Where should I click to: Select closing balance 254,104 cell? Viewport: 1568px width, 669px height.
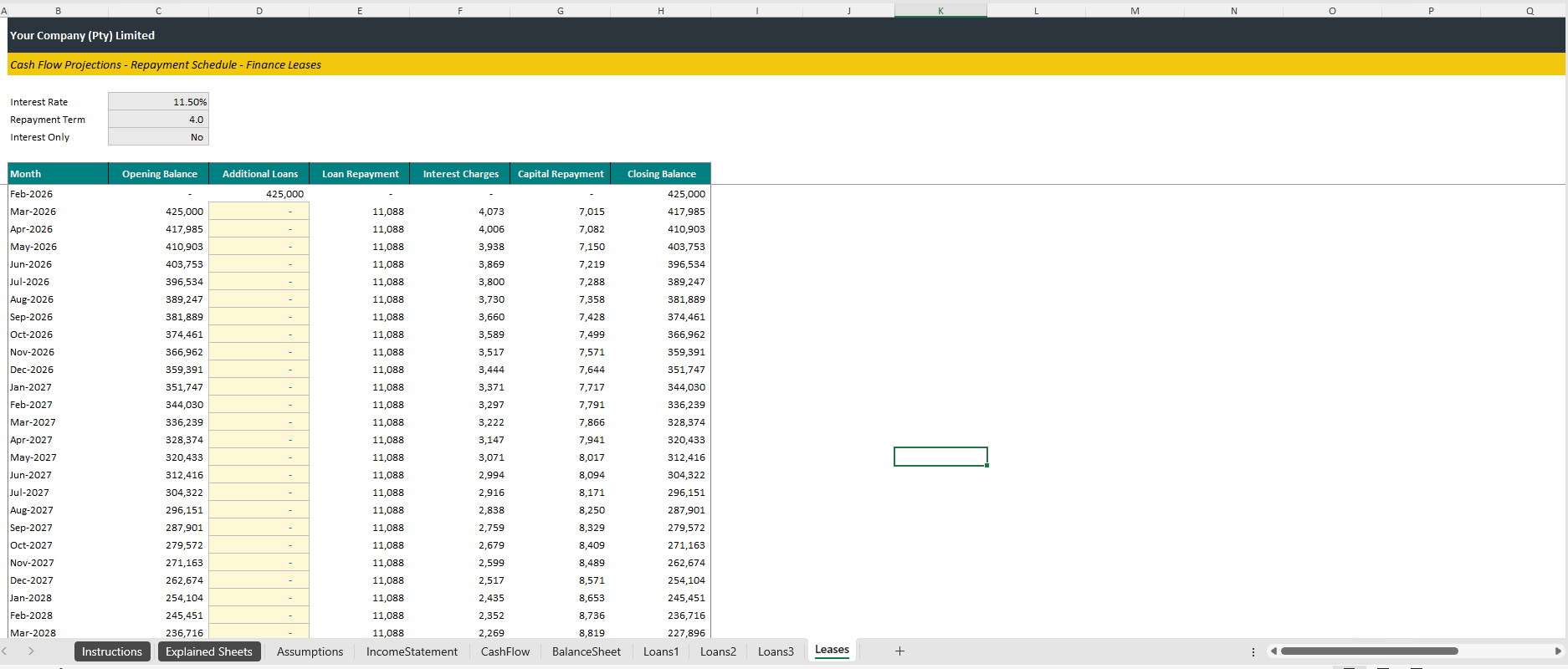[660, 580]
